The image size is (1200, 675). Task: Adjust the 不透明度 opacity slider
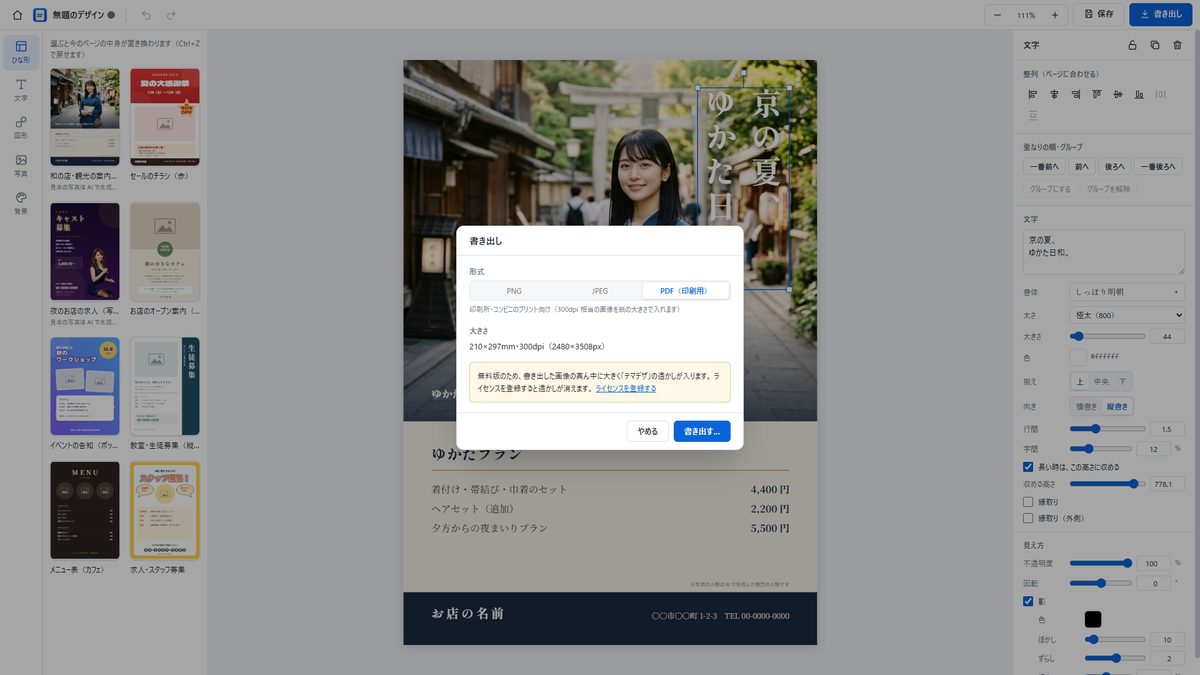[x=1101, y=563]
